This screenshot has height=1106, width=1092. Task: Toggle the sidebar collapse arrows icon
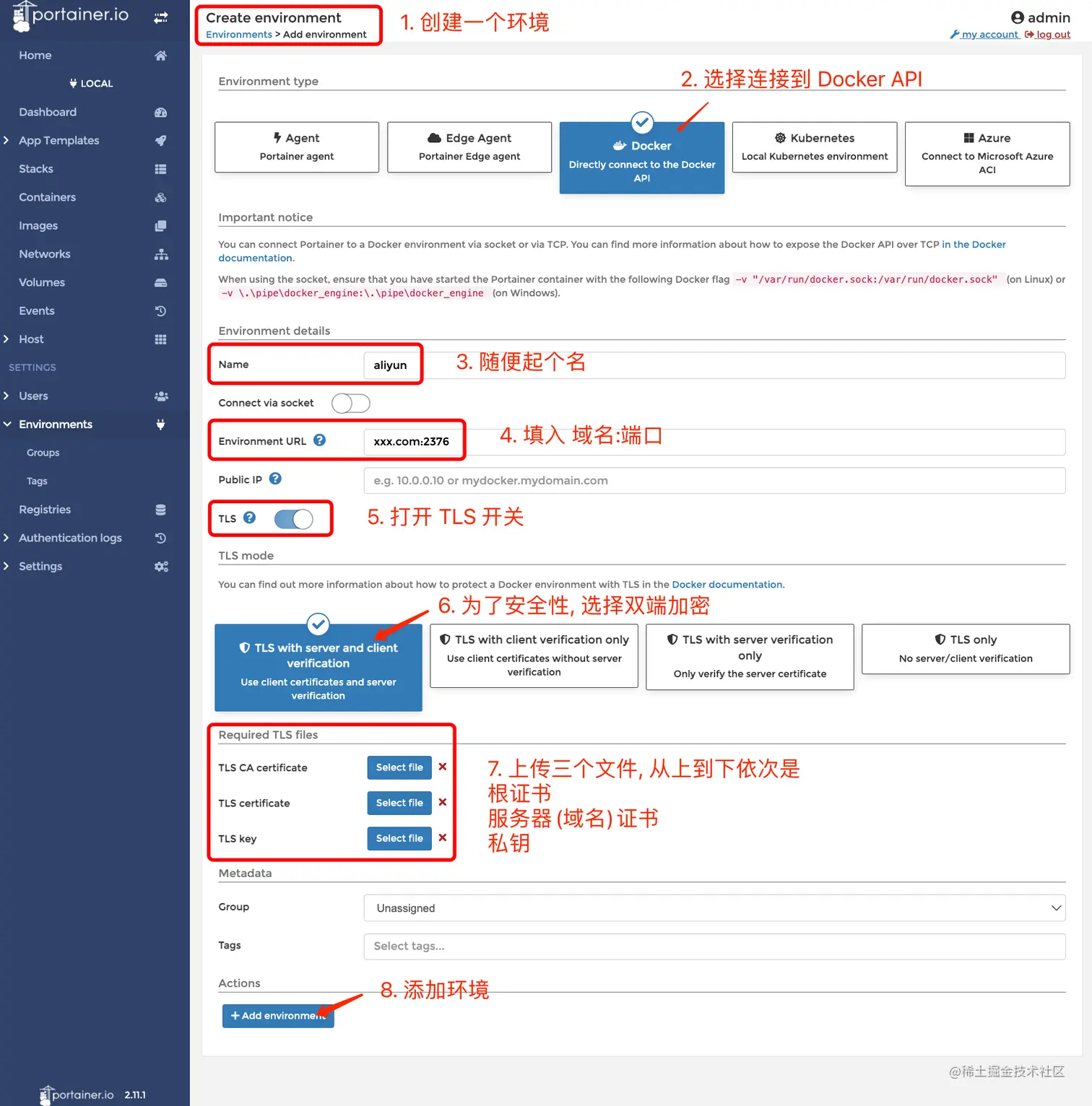point(161,17)
